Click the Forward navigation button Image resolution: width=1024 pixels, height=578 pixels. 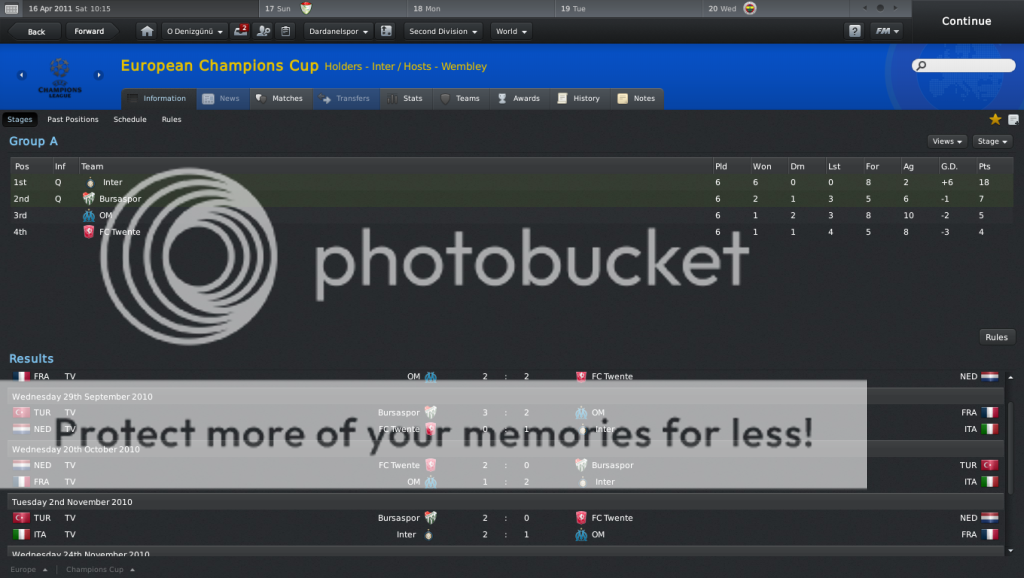(x=89, y=31)
